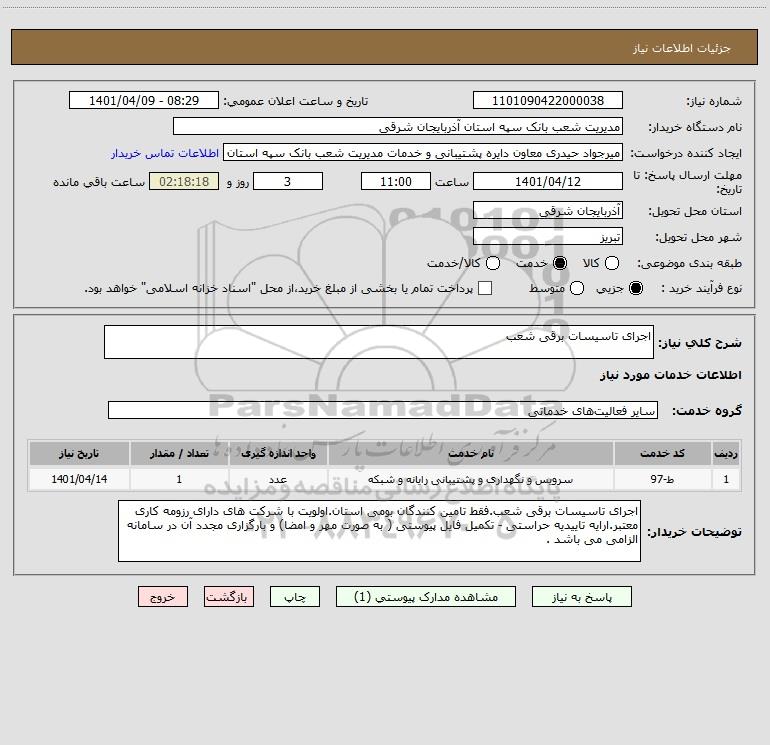The height and width of the screenshot is (745, 770).
Task: Click need date cell 1401/04/14
Action: coord(79,479)
